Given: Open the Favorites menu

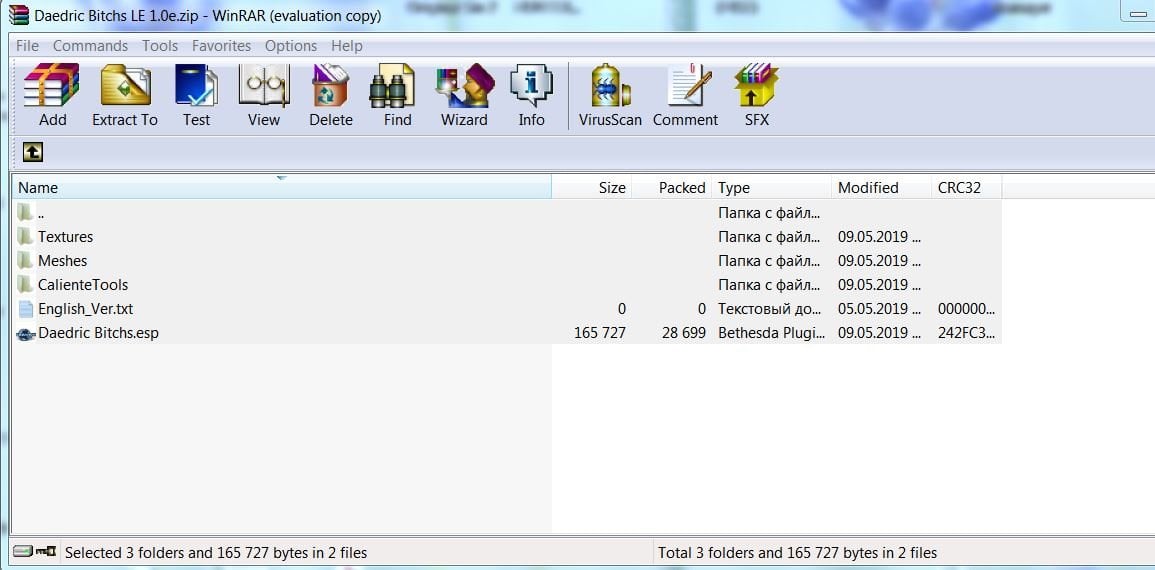Looking at the screenshot, I should [222, 46].
